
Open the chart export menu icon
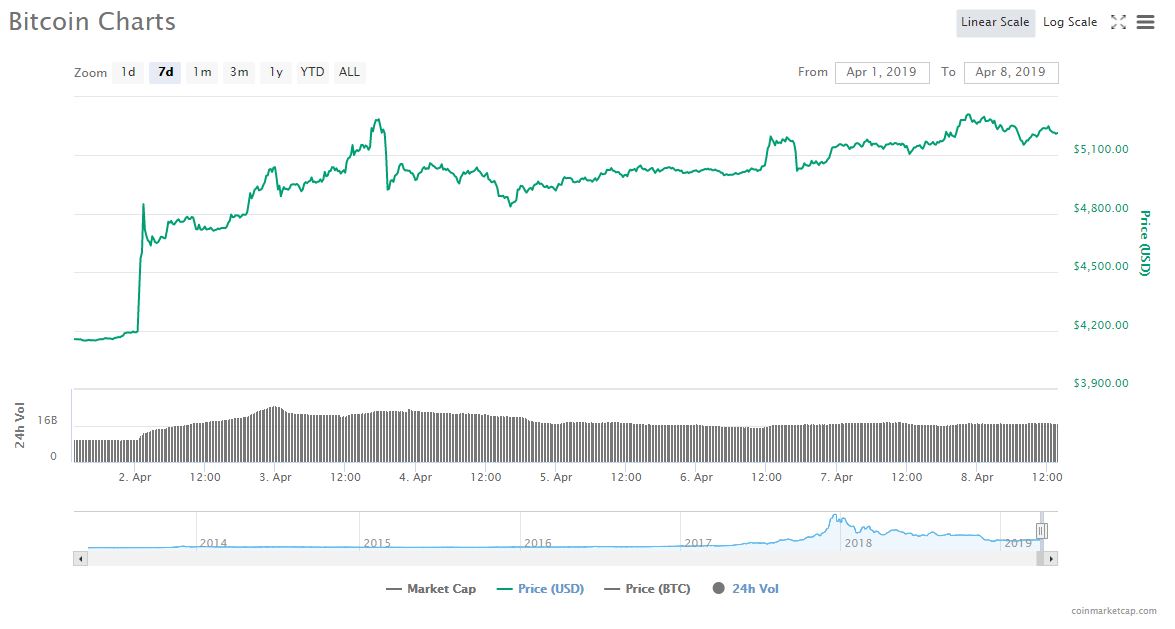pos(1145,22)
